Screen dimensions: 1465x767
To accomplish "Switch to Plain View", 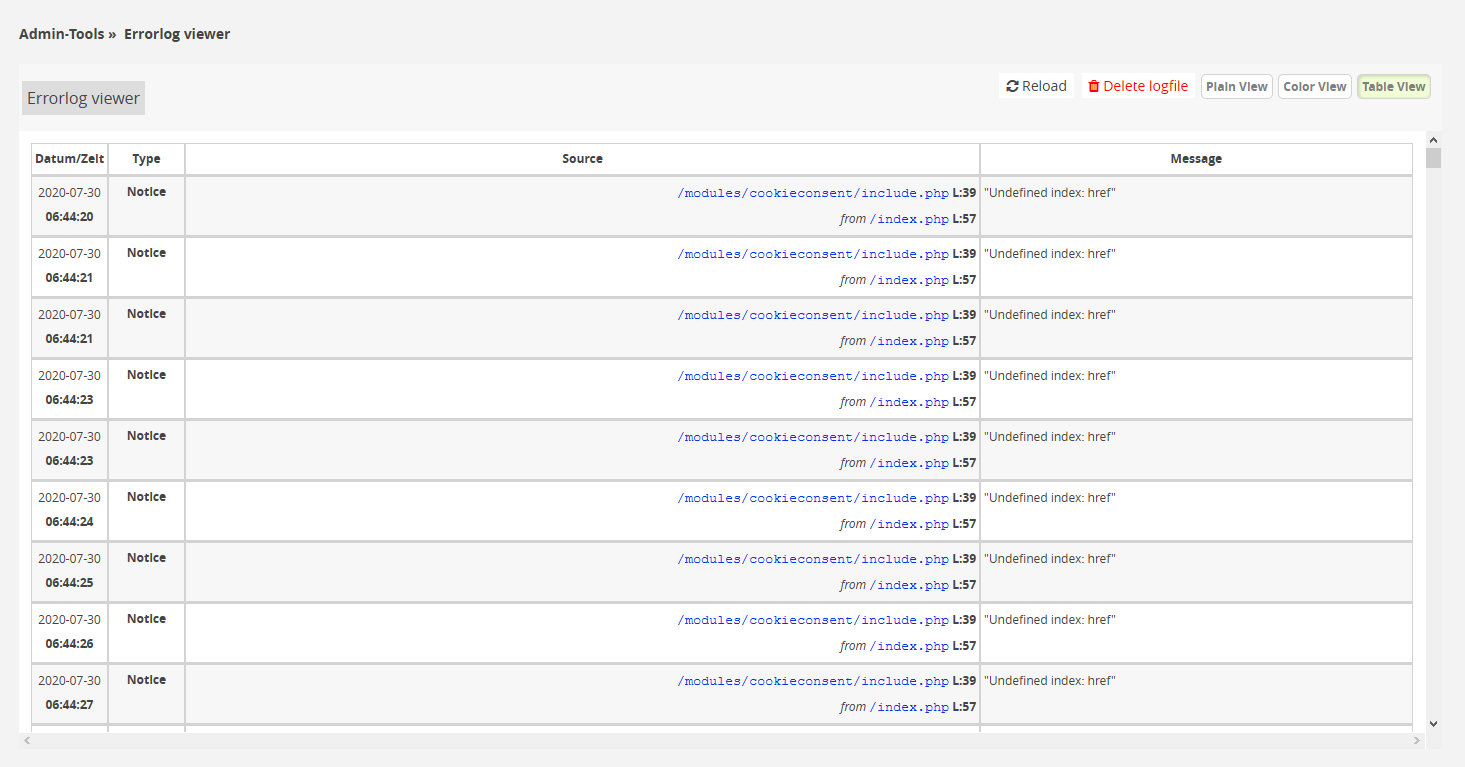I will tap(1236, 87).
